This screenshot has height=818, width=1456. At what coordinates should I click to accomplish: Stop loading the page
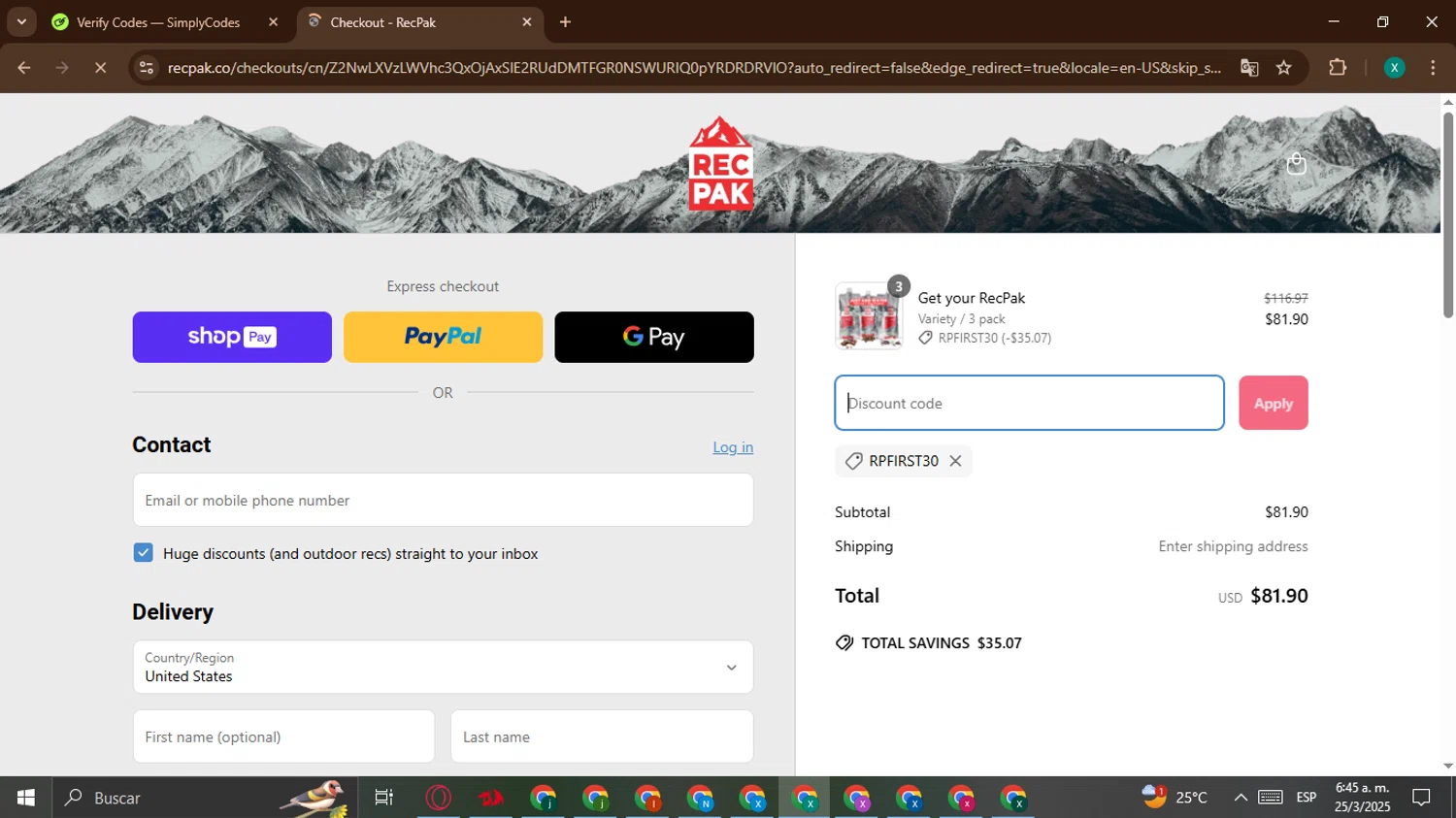[100, 68]
